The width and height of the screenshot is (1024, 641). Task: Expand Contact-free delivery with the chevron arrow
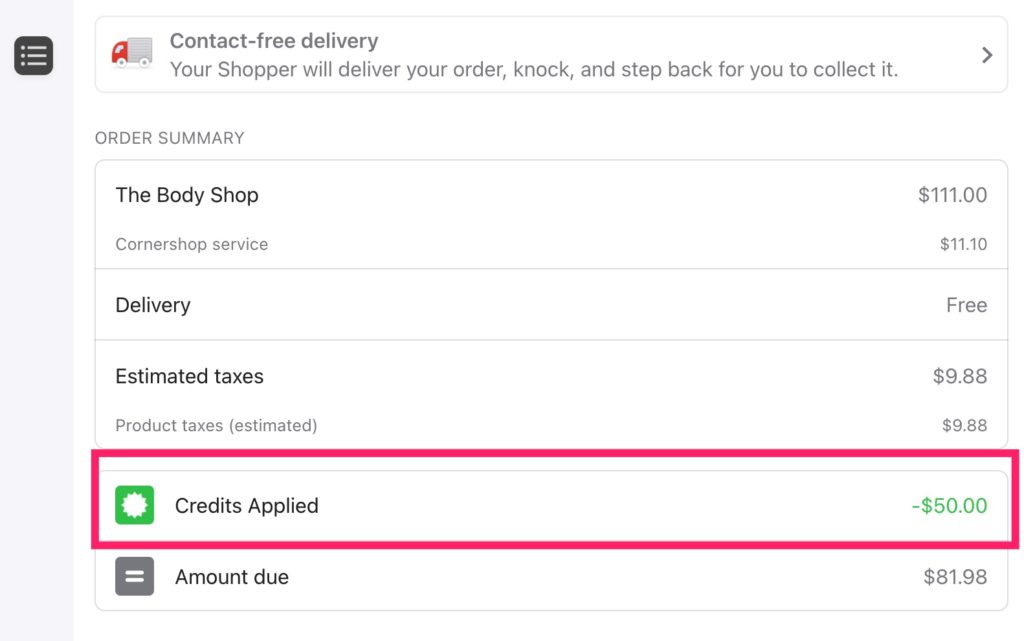point(987,55)
